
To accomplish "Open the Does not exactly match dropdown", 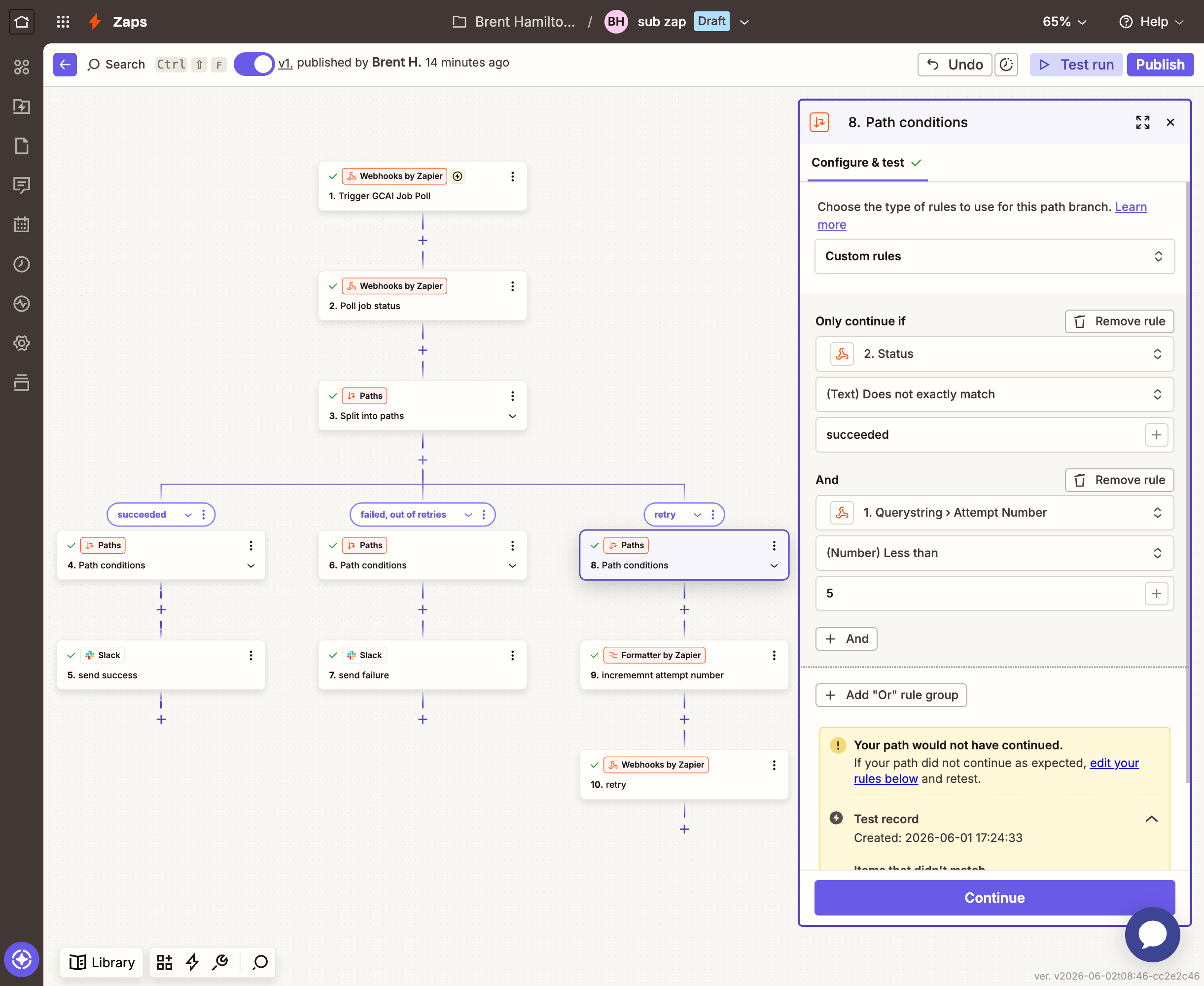I will (x=994, y=394).
